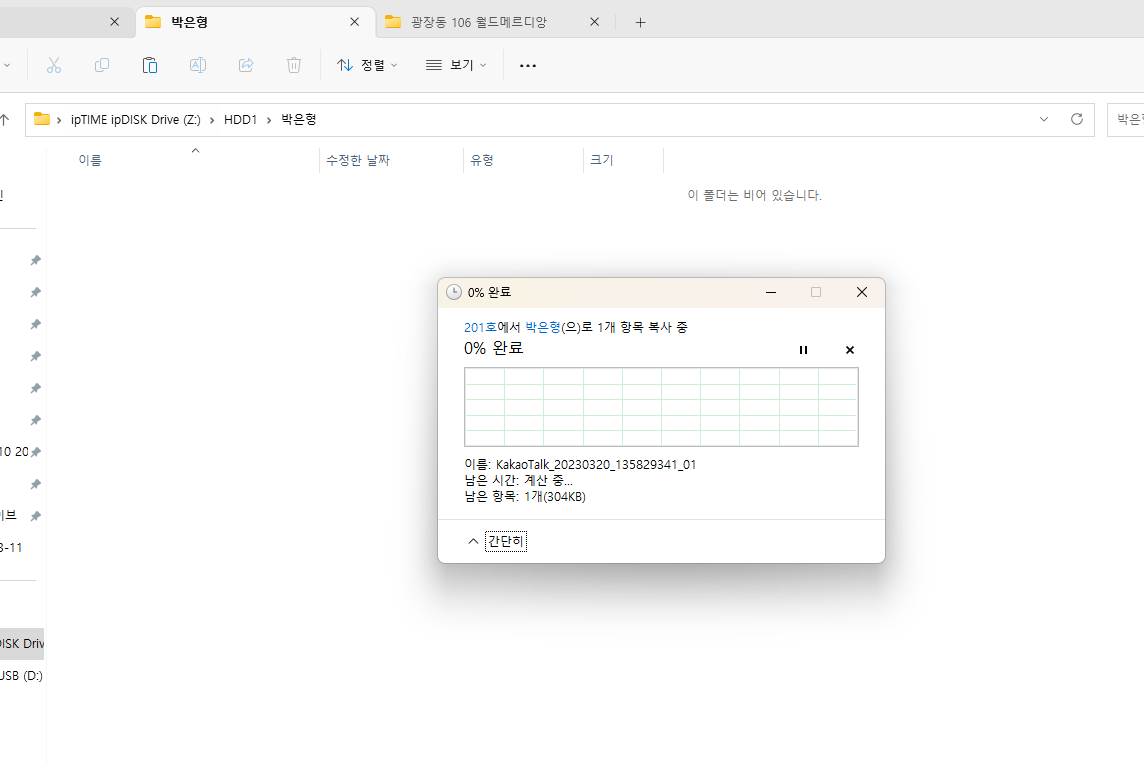The height and width of the screenshot is (765, 1144).
Task: Cut the selection with the scissors icon
Action: click(x=54, y=66)
